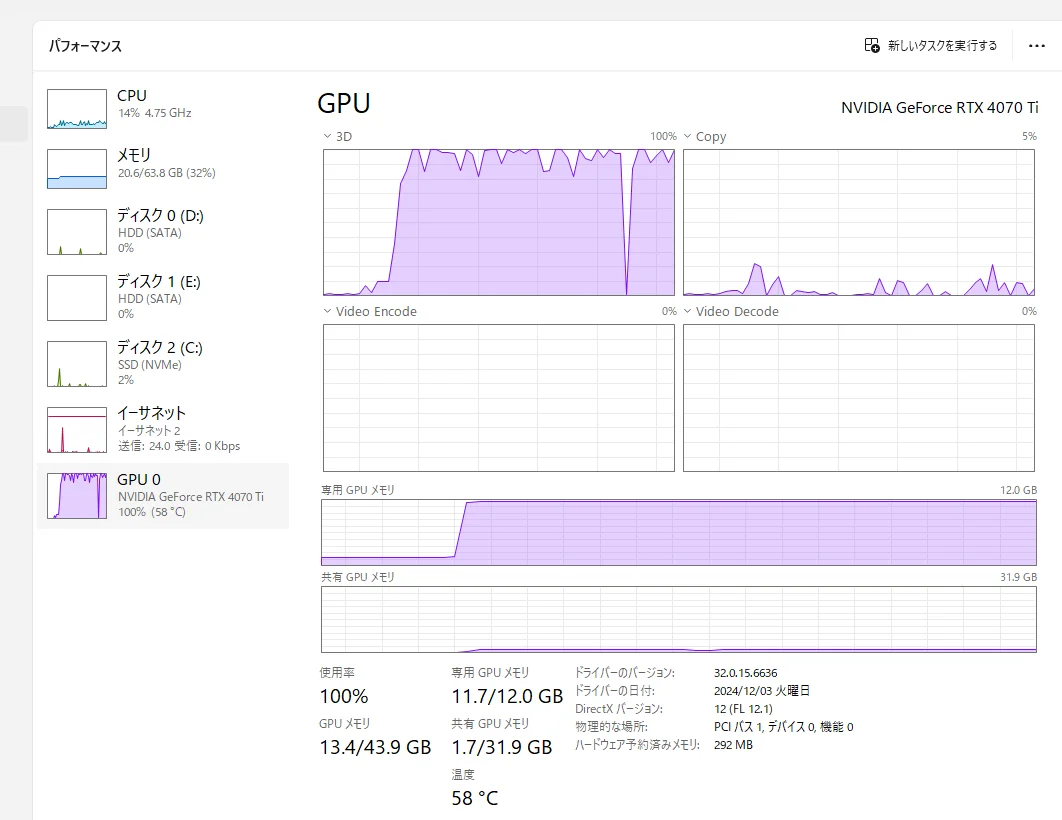Click the 専用 GPU メモリ usage graph
The image size is (1062, 820).
click(x=678, y=532)
